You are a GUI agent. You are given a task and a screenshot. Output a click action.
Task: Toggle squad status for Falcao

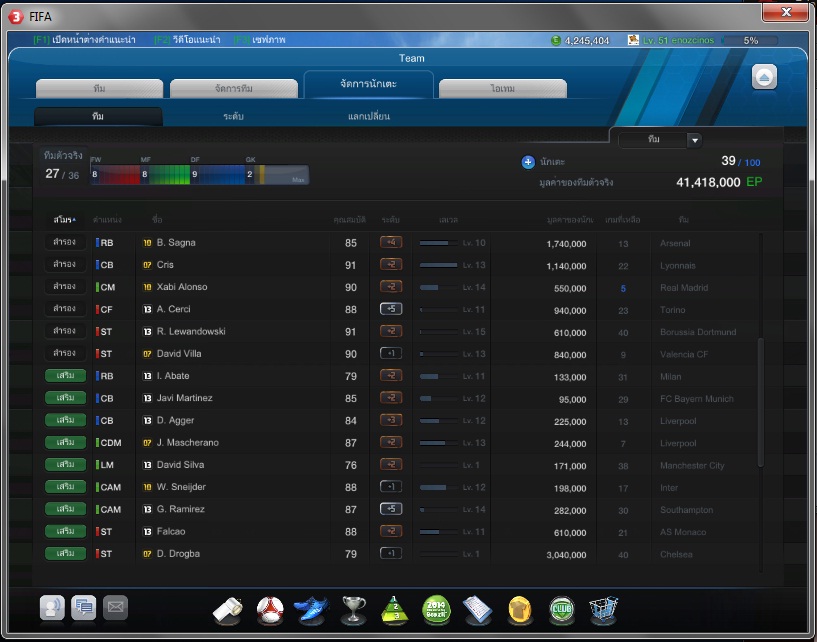(65, 531)
